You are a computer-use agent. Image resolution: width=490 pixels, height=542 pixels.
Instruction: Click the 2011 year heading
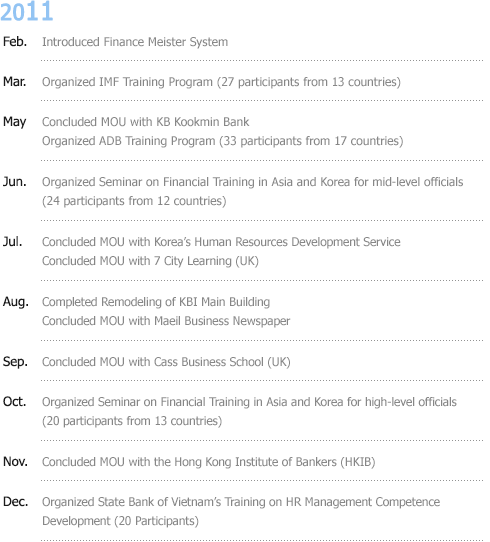pos(27,11)
